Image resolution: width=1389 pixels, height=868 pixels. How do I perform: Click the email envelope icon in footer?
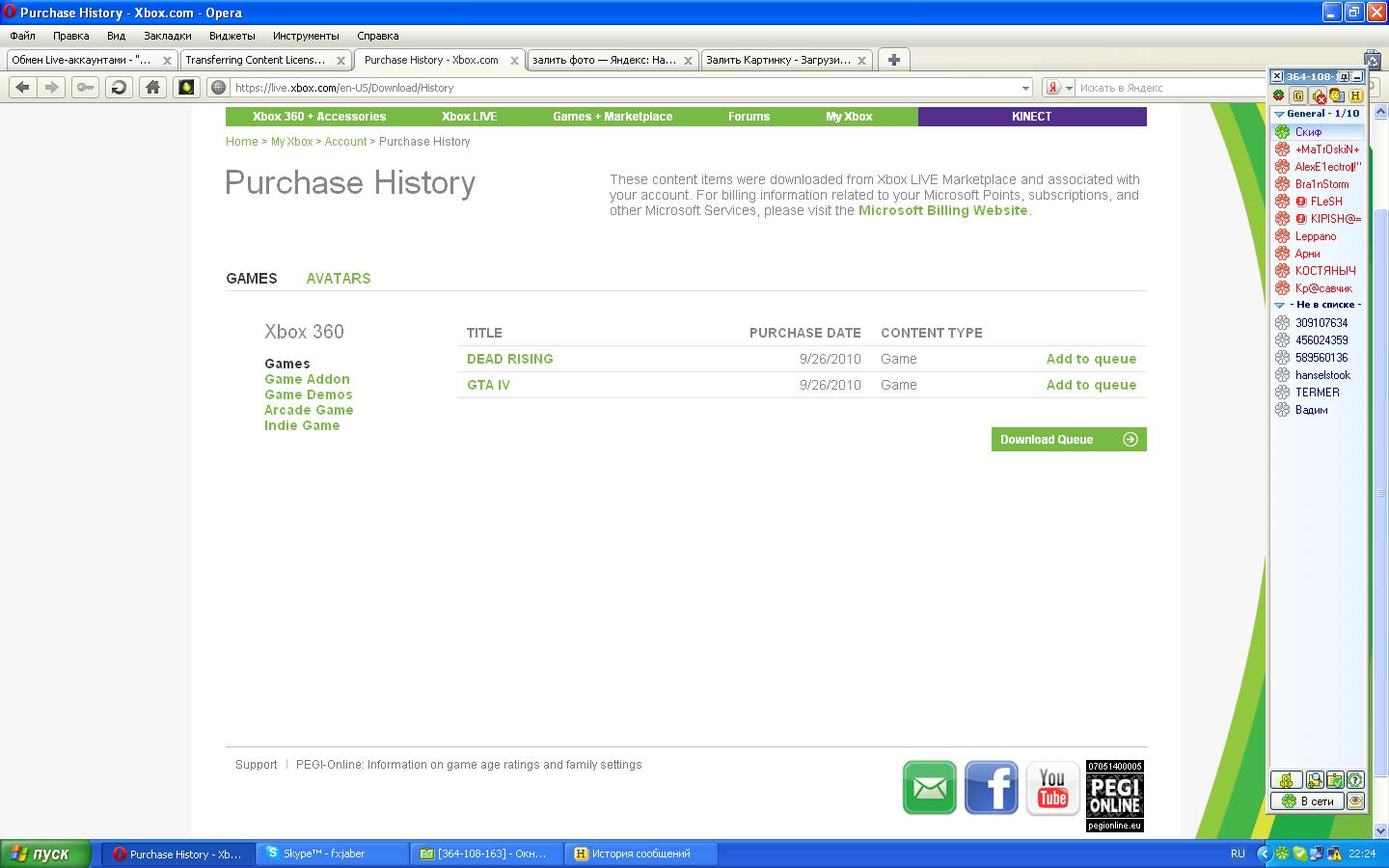930,788
